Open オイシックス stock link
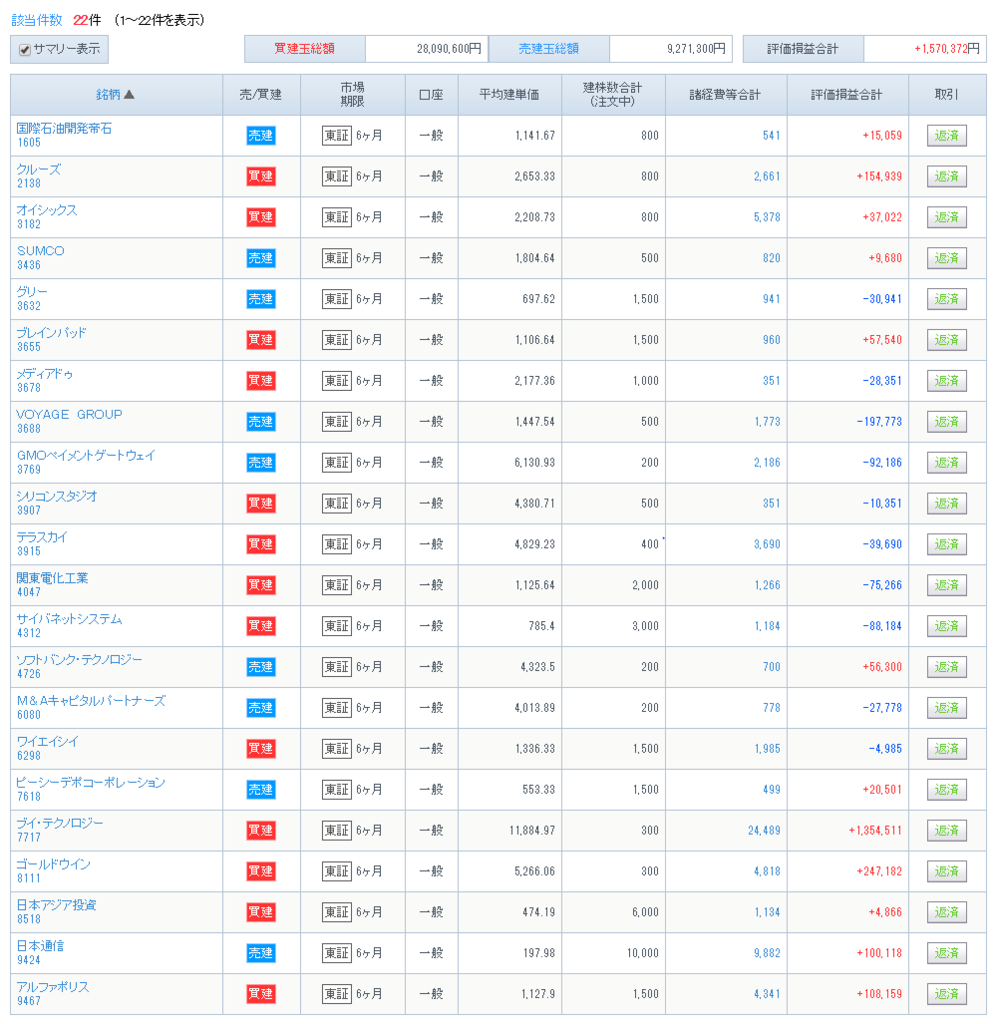Viewport: 996px width, 1024px height. click(x=46, y=210)
